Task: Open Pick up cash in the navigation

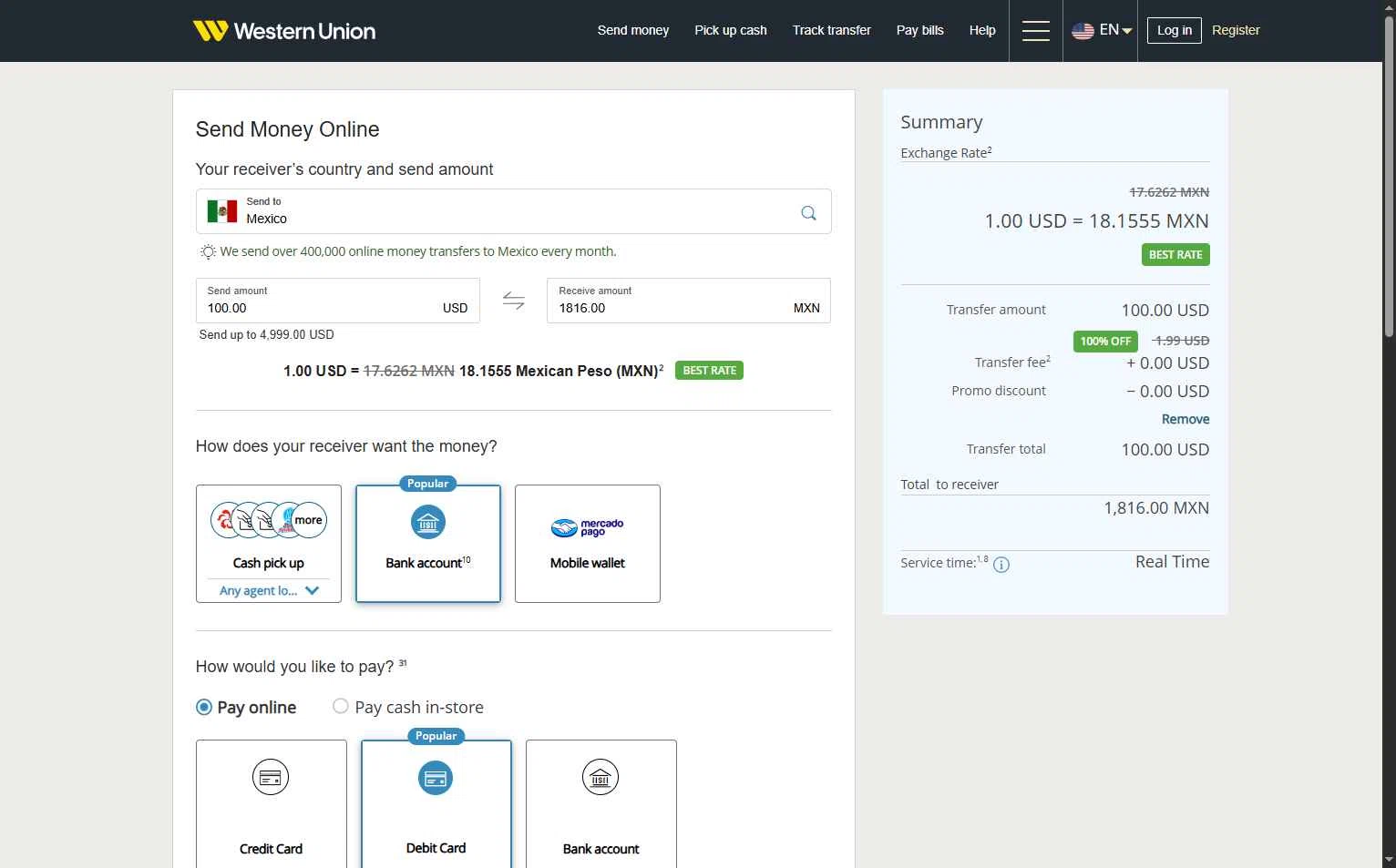Action: [731, 30]
